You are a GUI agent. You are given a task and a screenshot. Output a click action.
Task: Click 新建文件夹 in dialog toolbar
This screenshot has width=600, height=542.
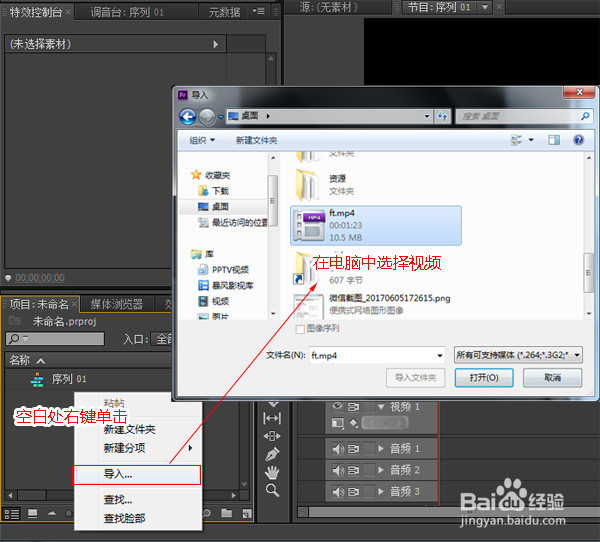pos(256,140)
